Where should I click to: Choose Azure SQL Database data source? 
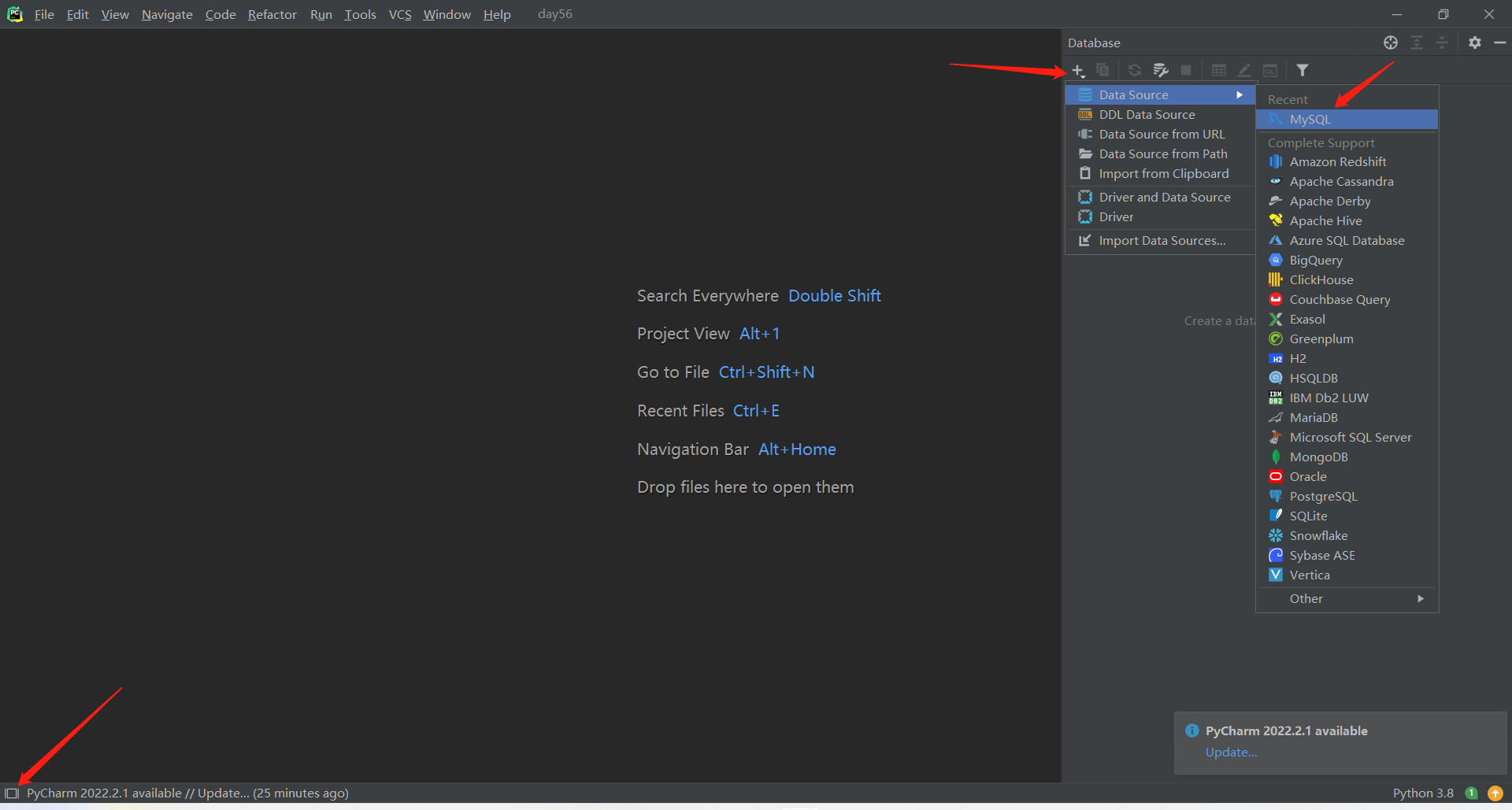click(x=1347, y=240)
